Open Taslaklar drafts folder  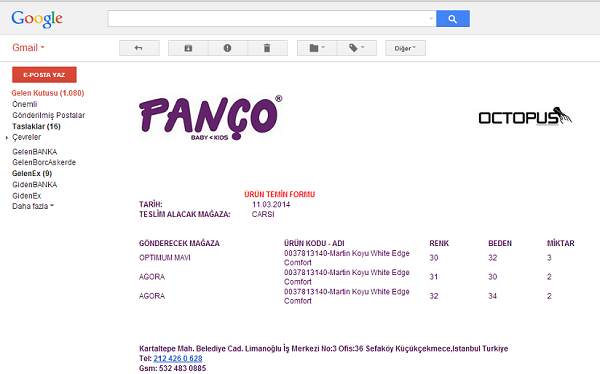tap(36, 126)
